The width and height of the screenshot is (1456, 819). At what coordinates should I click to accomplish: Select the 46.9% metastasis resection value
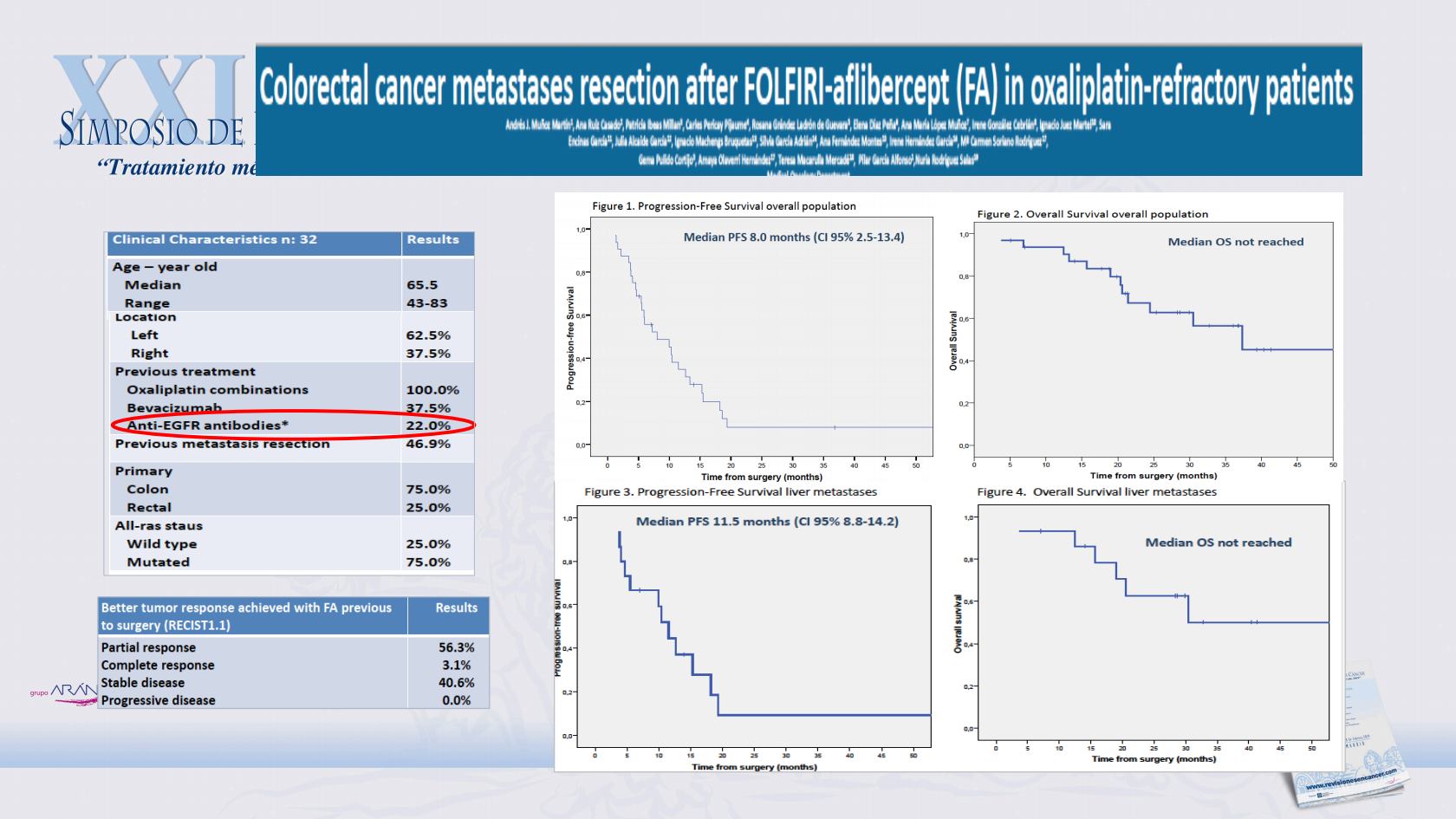coord(428,444)
